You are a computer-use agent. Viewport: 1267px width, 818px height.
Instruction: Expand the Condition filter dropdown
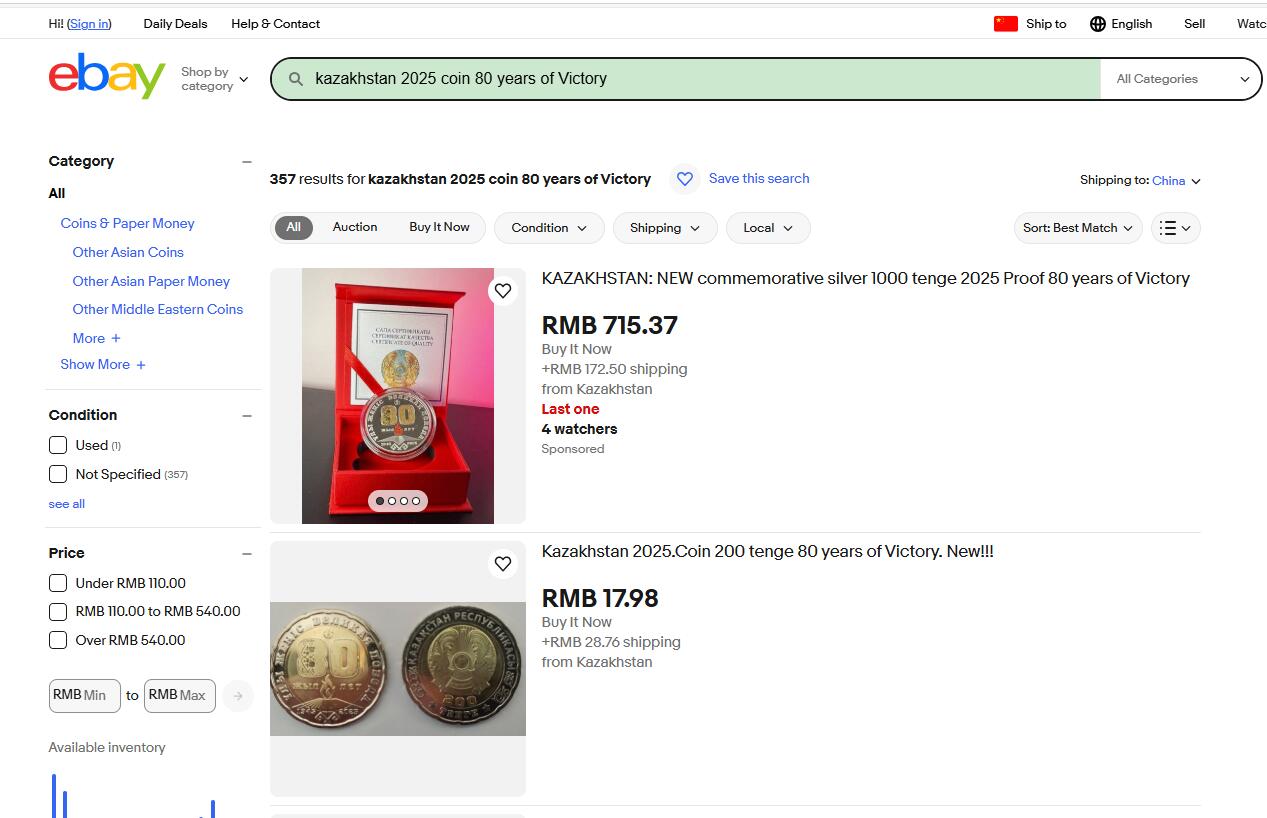coord(549,228)
